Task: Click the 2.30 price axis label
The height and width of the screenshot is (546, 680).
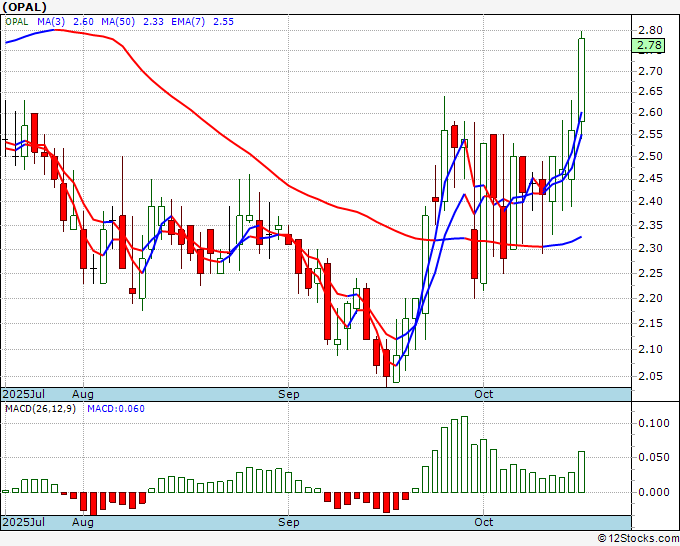Action: click(651, 248)
